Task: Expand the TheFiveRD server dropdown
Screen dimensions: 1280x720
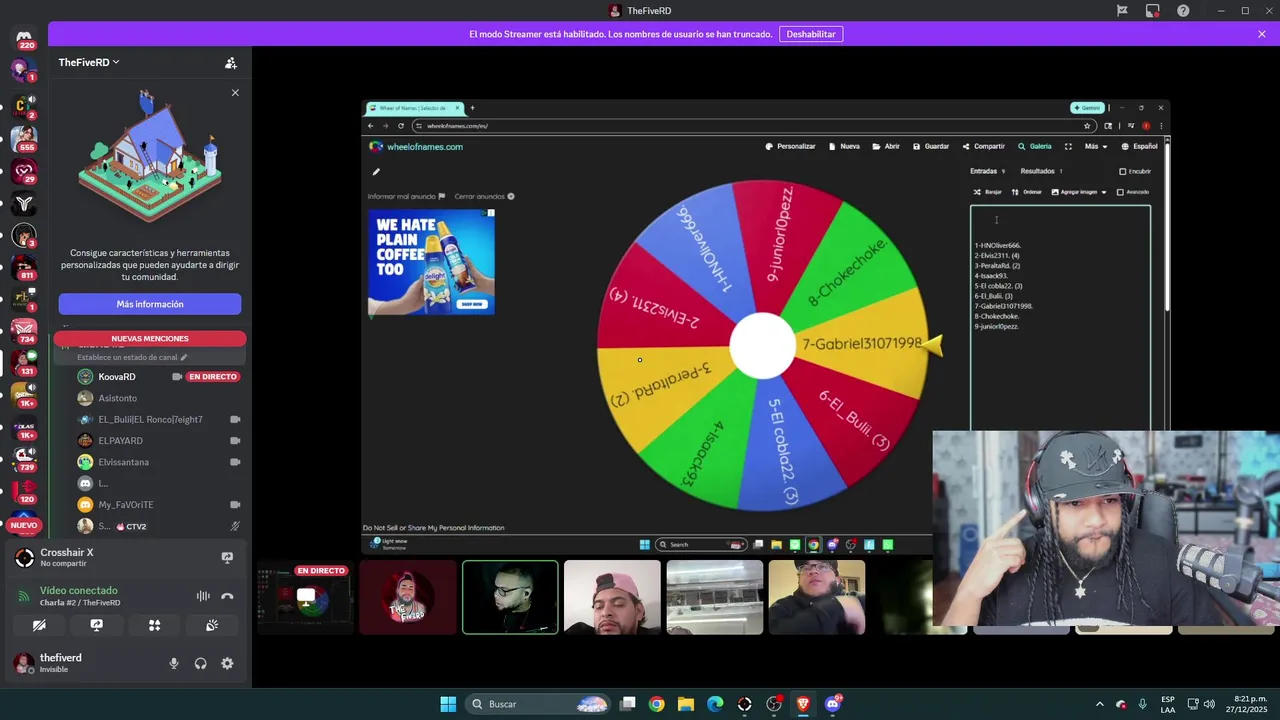Action: click(x=89, y=62)
